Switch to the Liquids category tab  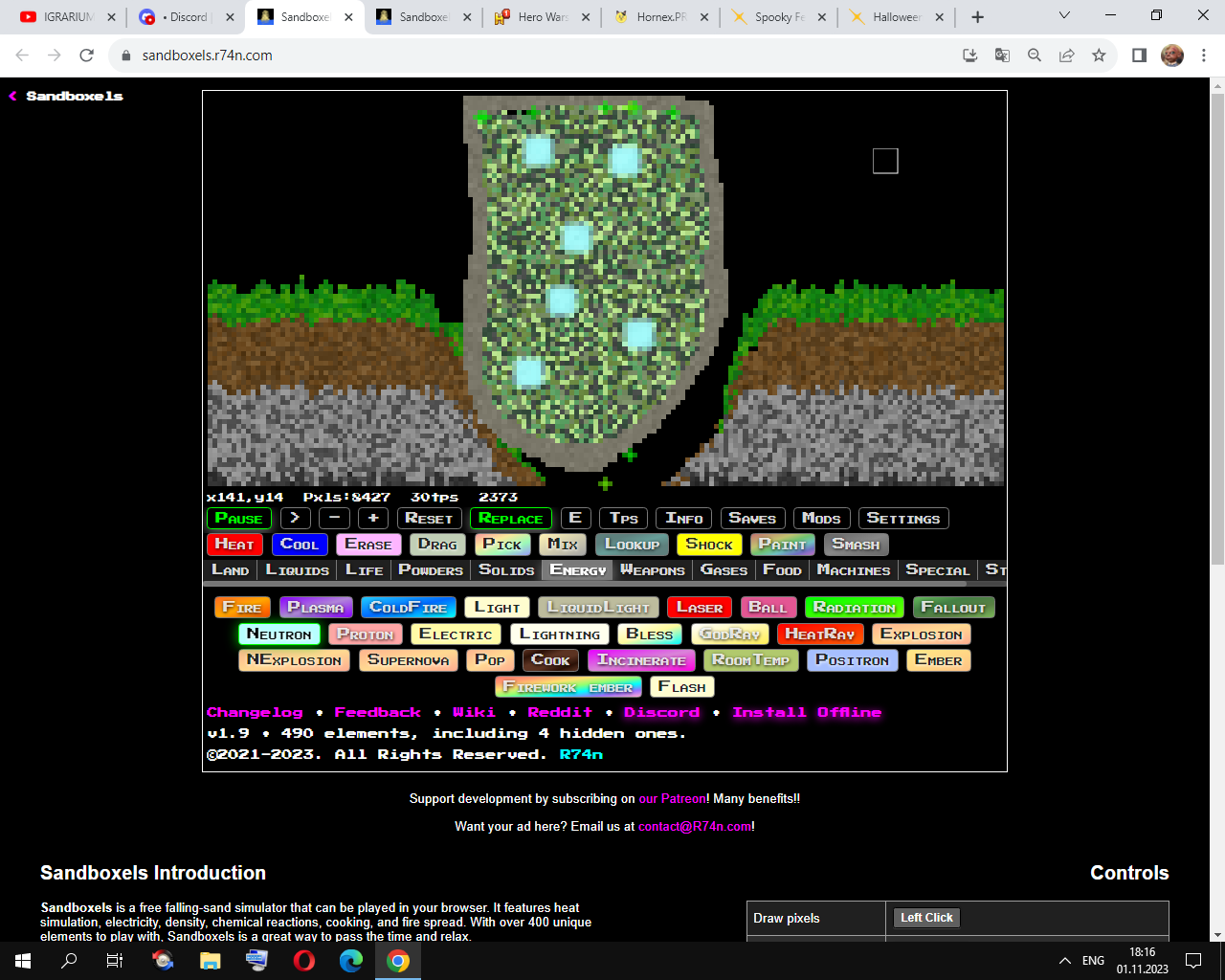[x=297, y=569]
